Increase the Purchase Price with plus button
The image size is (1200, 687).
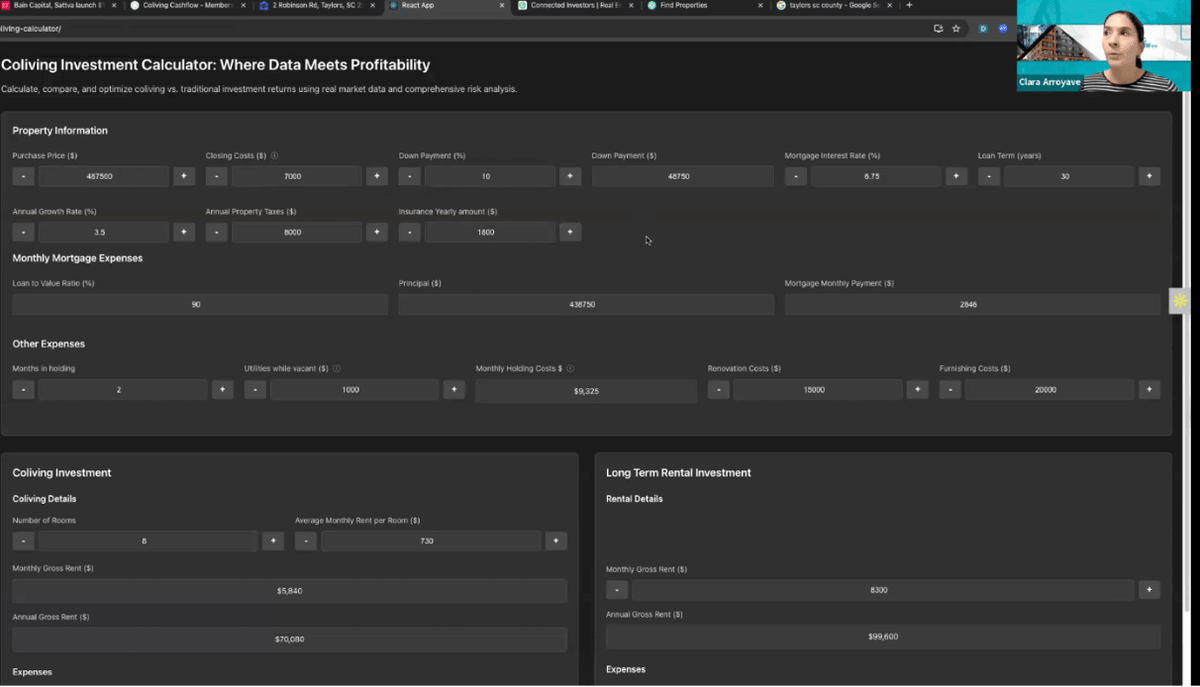(184, 176)
